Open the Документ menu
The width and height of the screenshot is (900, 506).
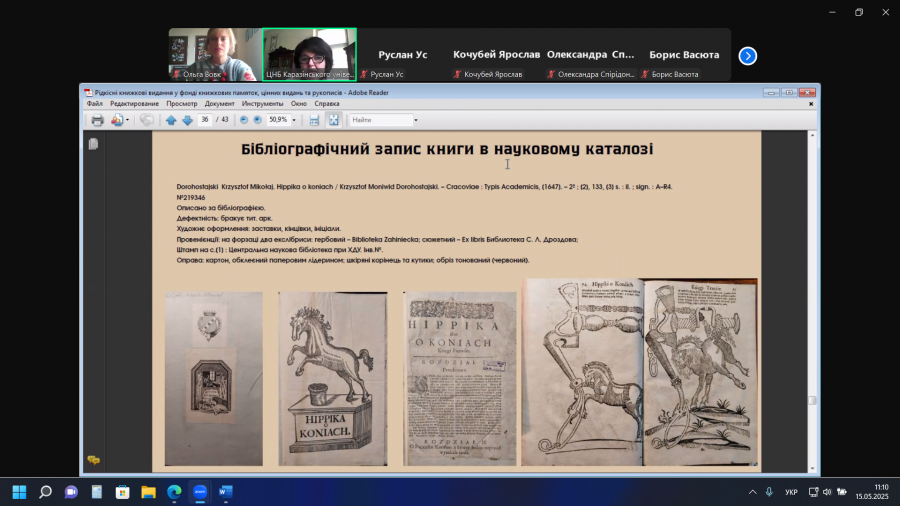220,104
